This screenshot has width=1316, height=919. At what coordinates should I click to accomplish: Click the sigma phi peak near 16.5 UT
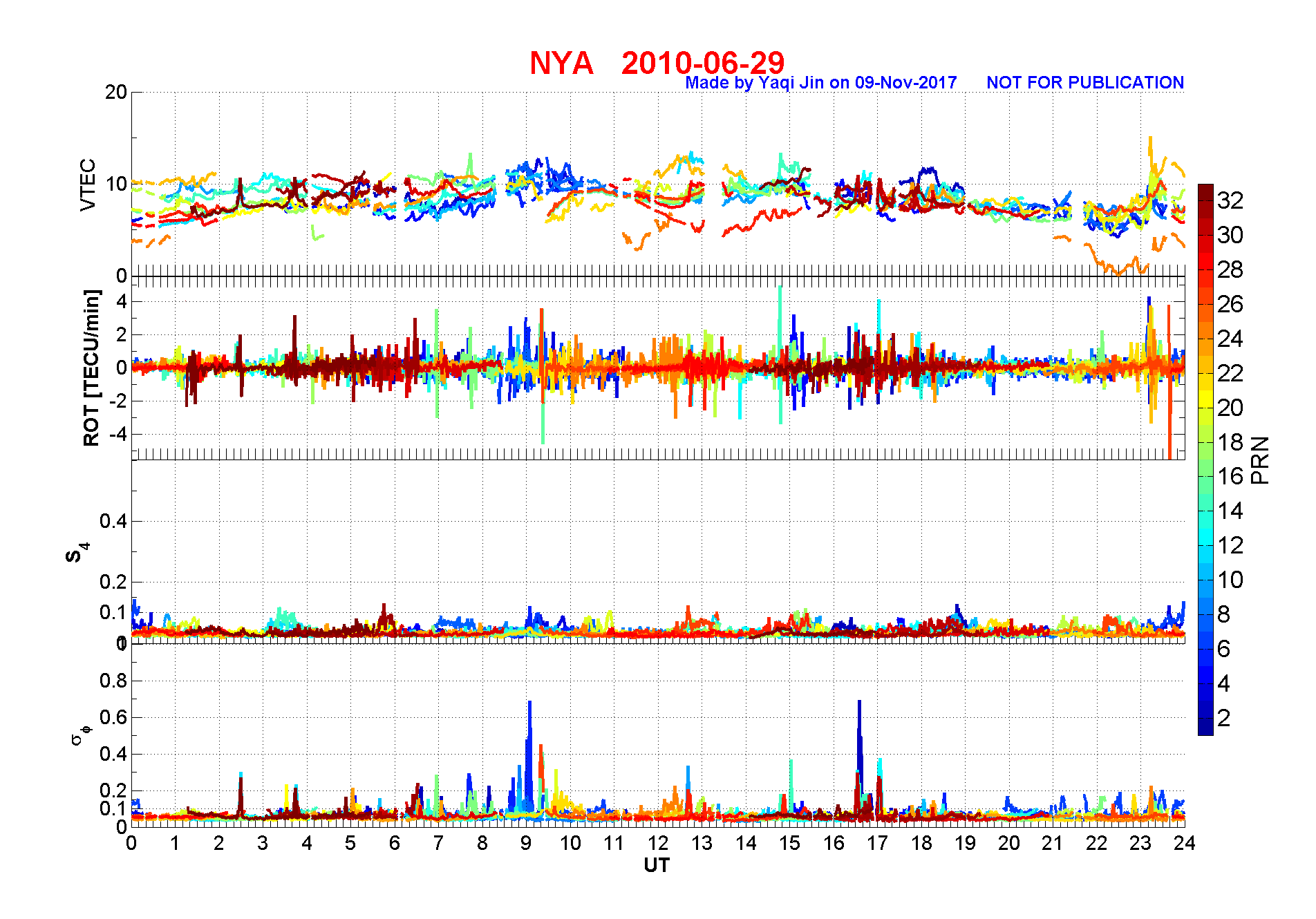click(x=859, y=703)
